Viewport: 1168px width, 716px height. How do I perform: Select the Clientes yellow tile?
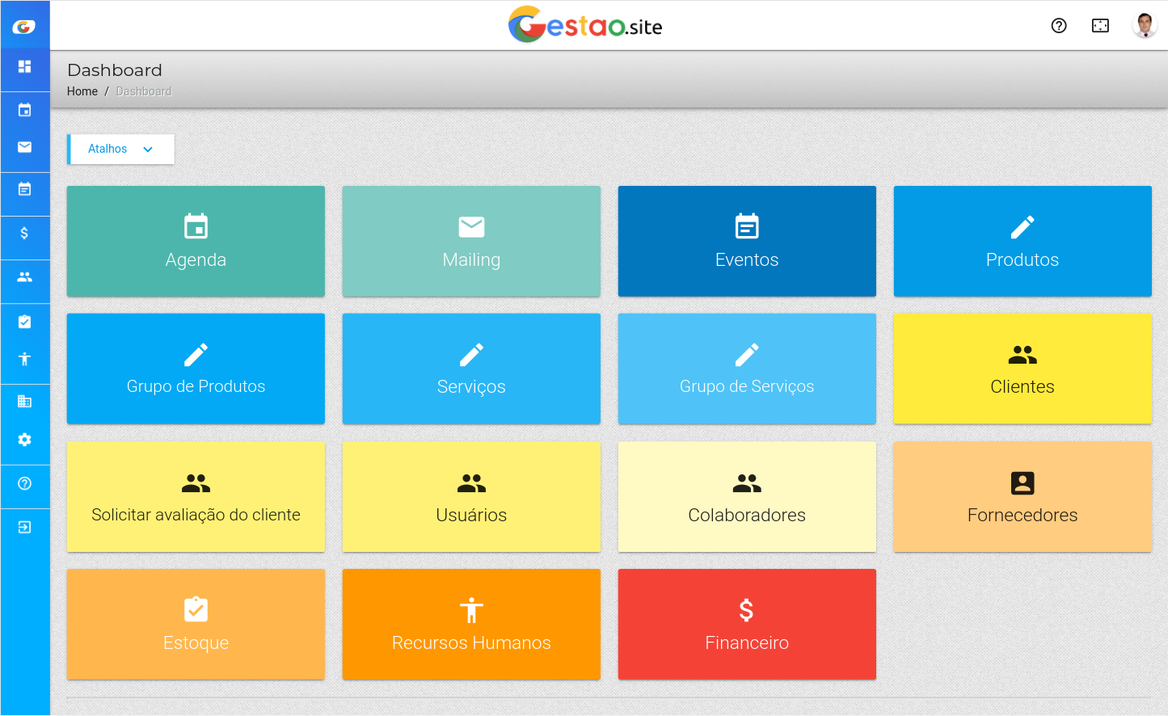coord(1022,369)
